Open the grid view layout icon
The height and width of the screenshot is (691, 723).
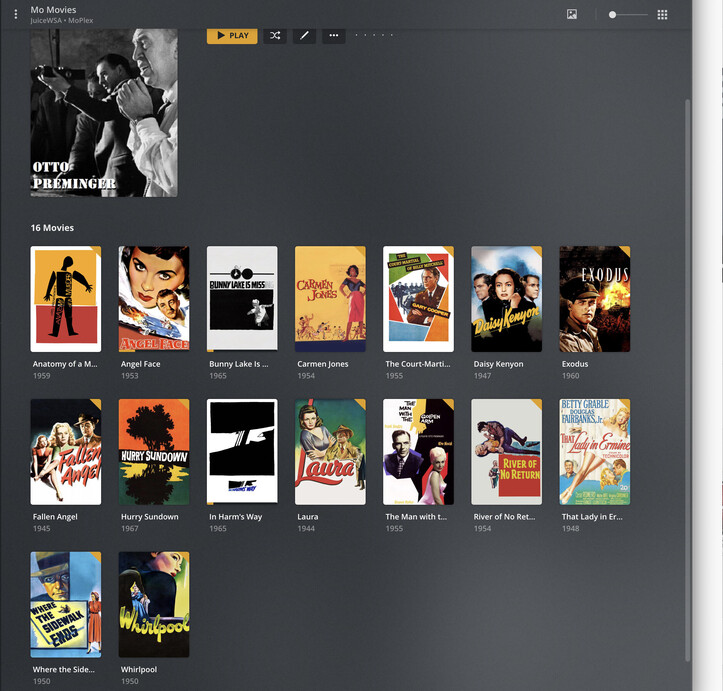(x=662, y=15)
